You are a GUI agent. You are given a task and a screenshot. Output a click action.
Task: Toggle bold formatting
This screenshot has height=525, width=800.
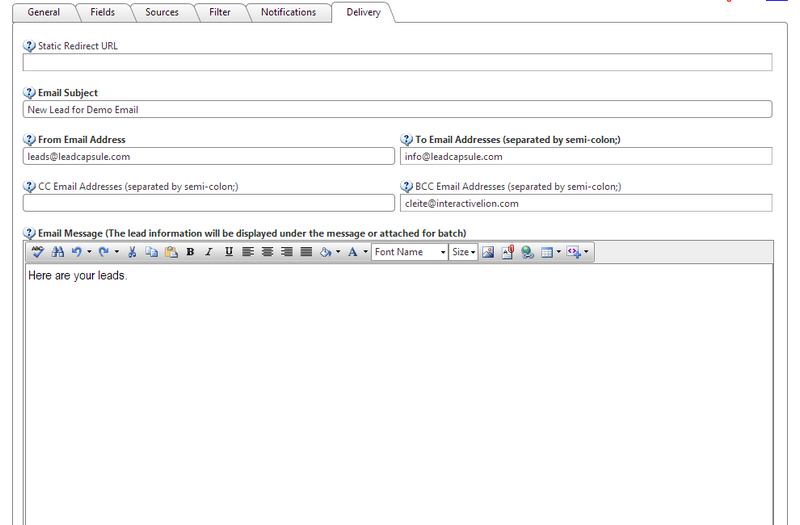point(190,252)
